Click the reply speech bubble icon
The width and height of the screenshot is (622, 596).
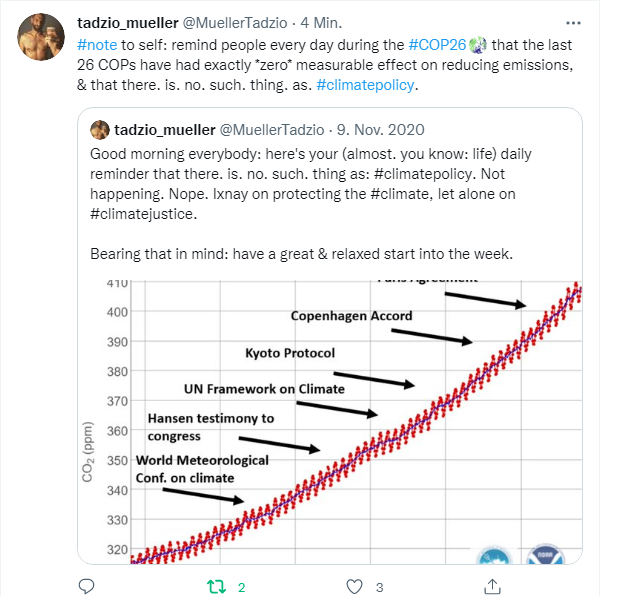click(86, 586)
